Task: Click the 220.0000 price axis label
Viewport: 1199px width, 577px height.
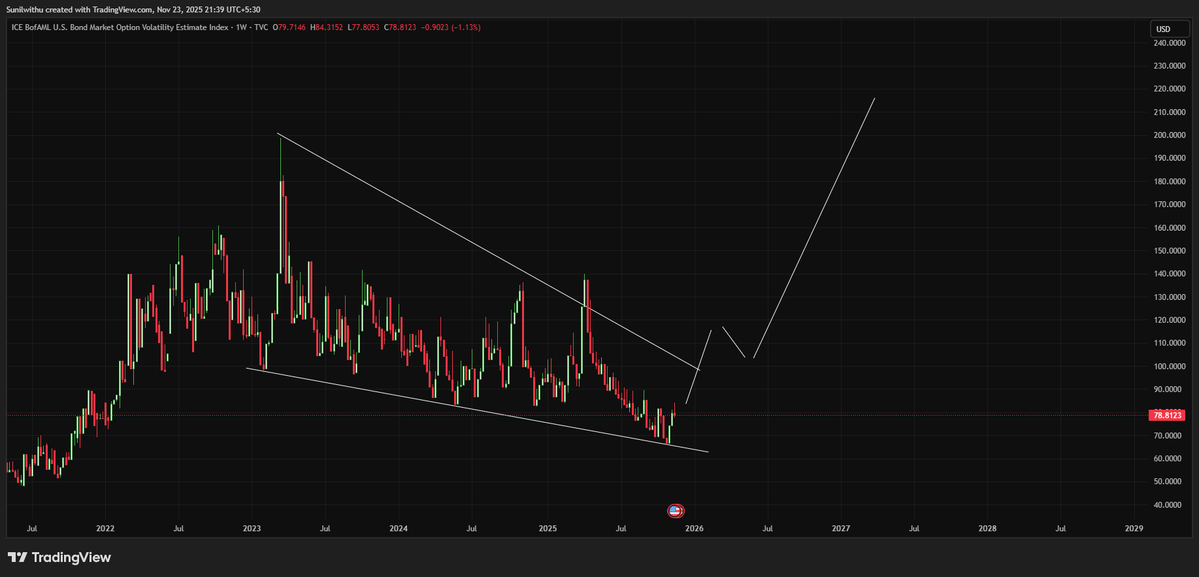Action: 1168,89
